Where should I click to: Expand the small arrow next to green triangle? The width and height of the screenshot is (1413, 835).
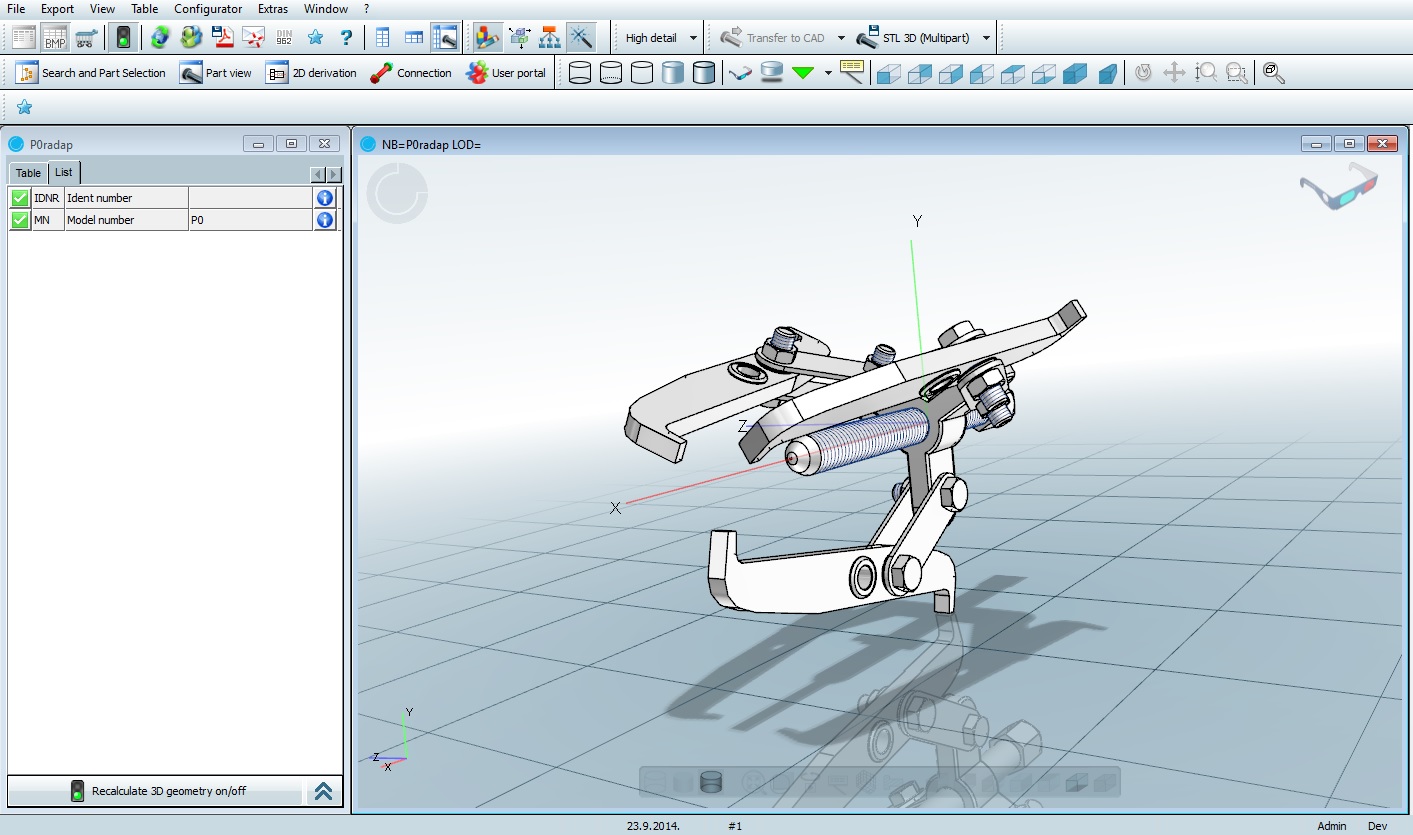(828, 73)
